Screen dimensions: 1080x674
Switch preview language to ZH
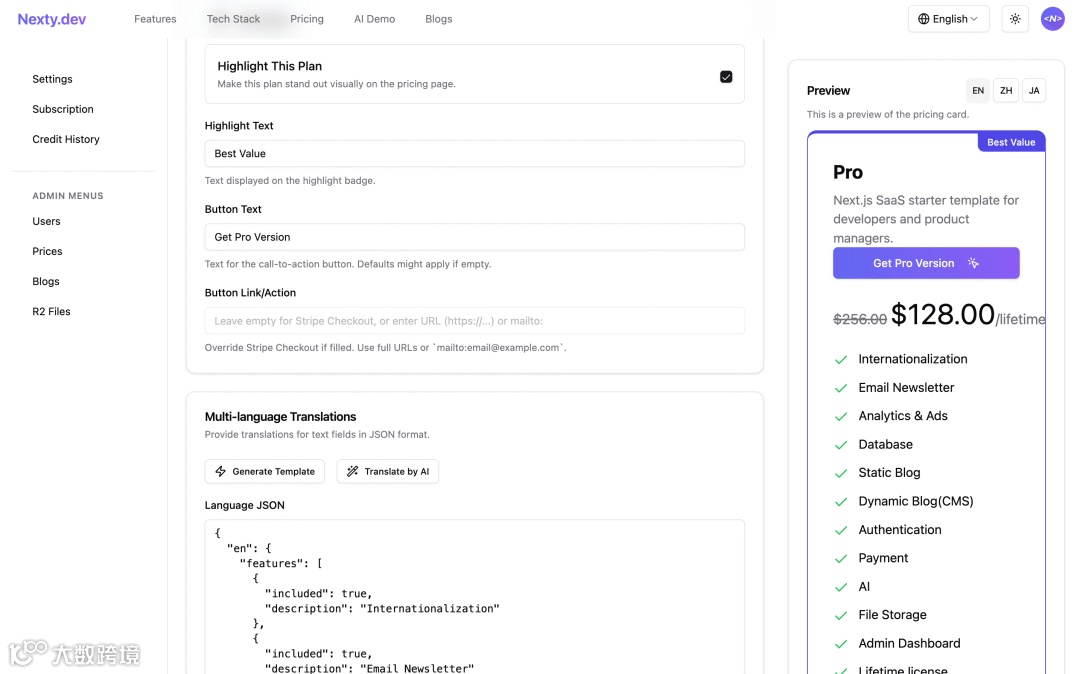pyautogui.click(x=1006, y=90)
